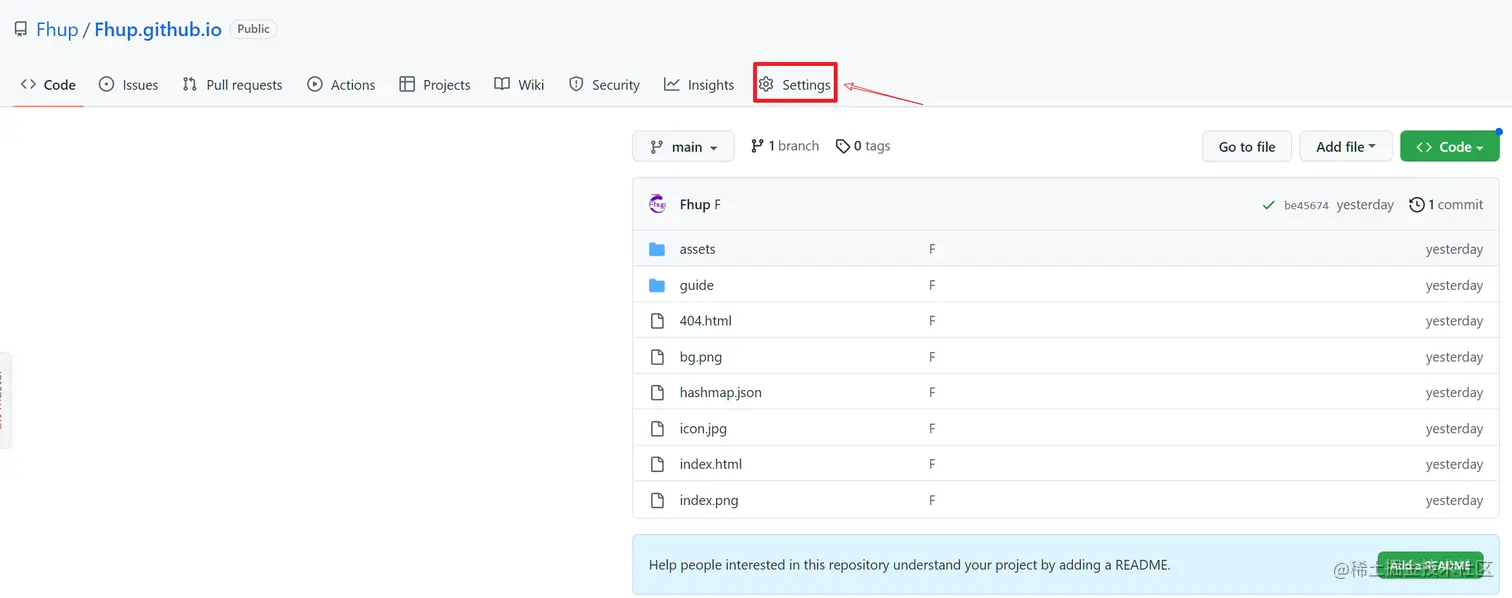Open the Issues tab
Image resolution: width=1512 pixels, height=598 pixels.
129,85
